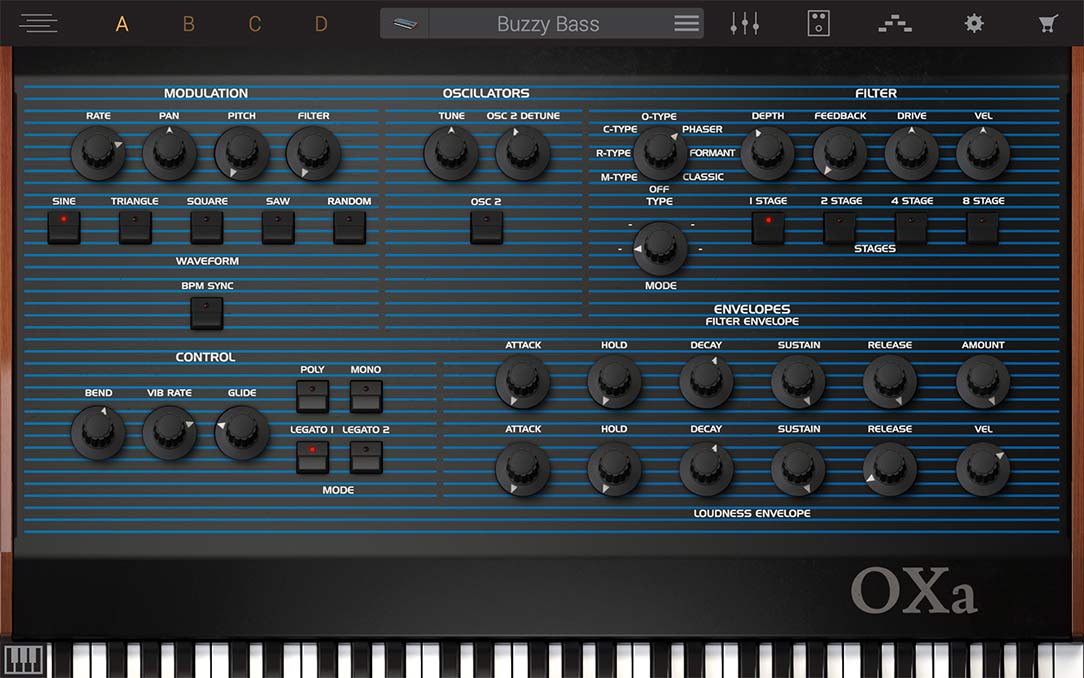Switch to part B tab
Viewport: 1084px width, 678px height.
click(x=188, y=24)
